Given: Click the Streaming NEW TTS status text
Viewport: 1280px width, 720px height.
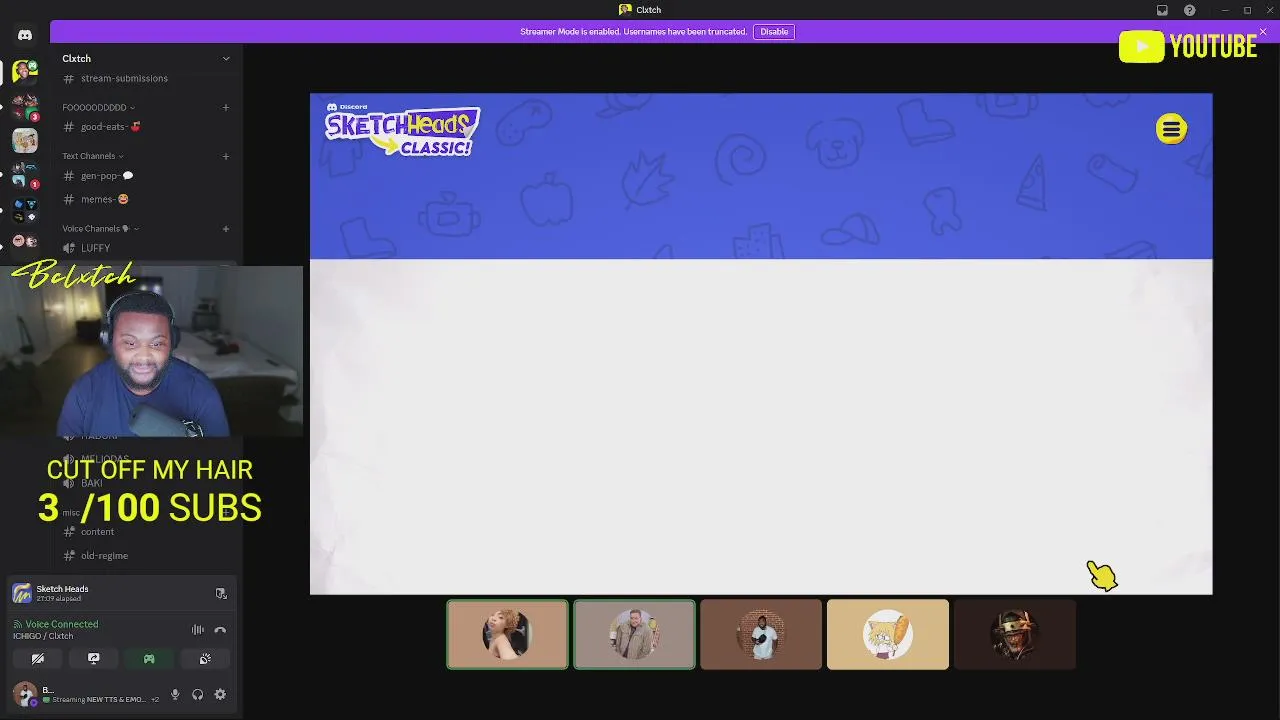Looking at the screenshot, I should coord(98,700).
